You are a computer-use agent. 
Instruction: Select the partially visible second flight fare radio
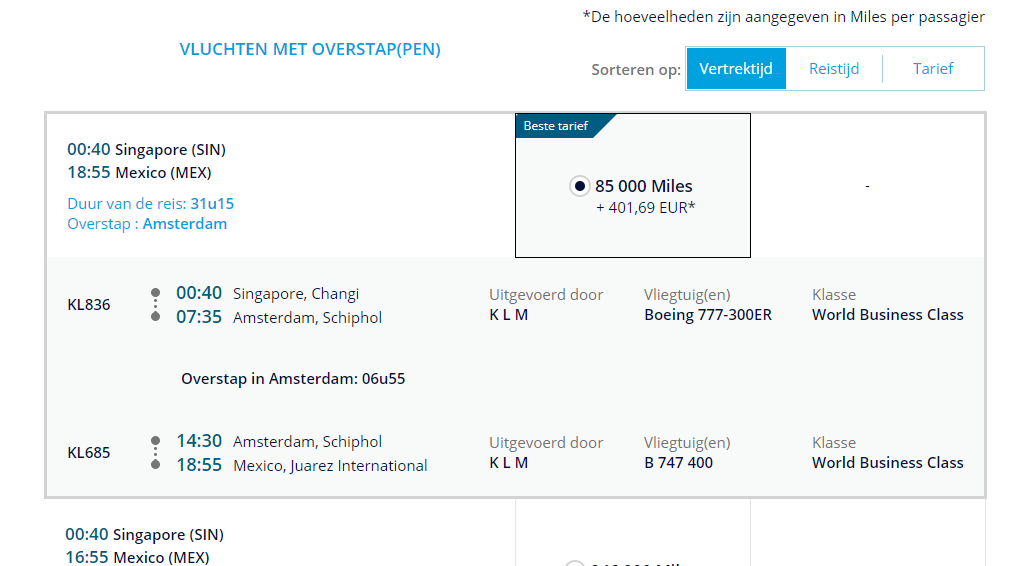(x=575, y=563)
